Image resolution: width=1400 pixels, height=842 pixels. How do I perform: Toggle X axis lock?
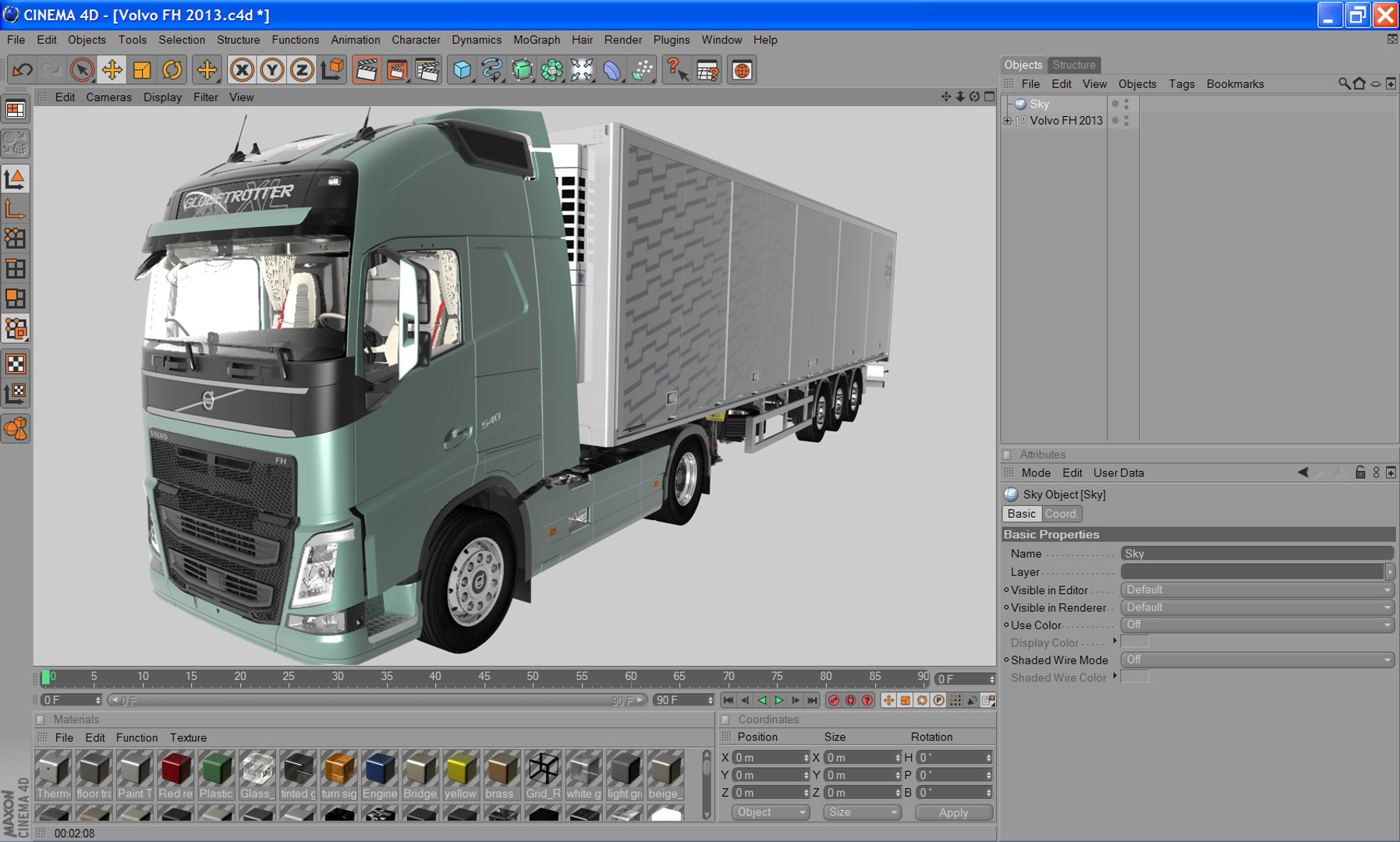tap(242, 70)
